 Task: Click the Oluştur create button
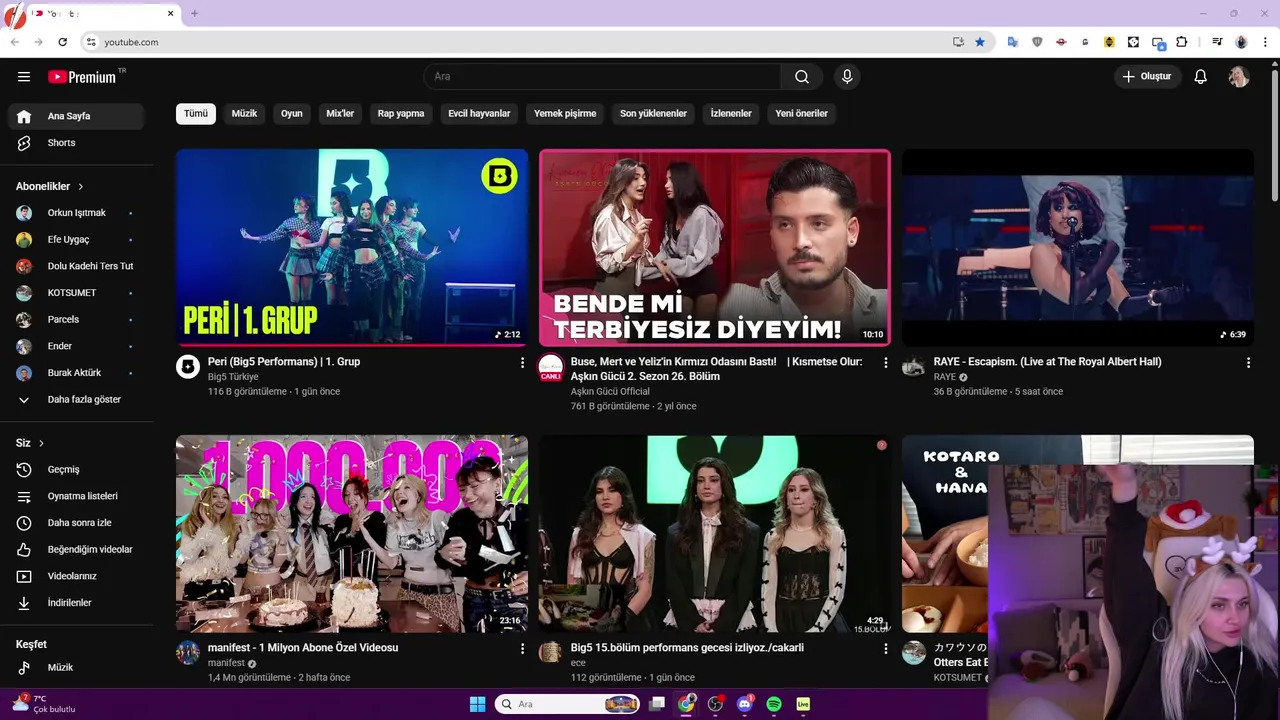(1148, 77)
